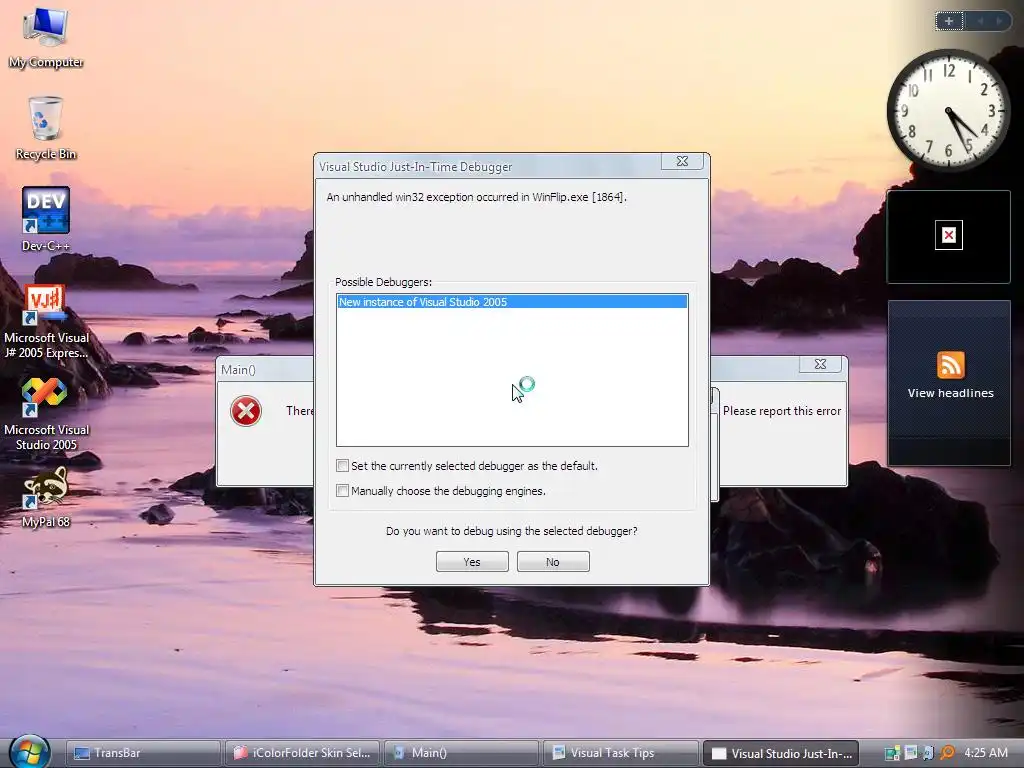This screenshot has width=1024, height=768.
Task: Click the 4:25 AM taskbar clock
Action: click(985, 753)
